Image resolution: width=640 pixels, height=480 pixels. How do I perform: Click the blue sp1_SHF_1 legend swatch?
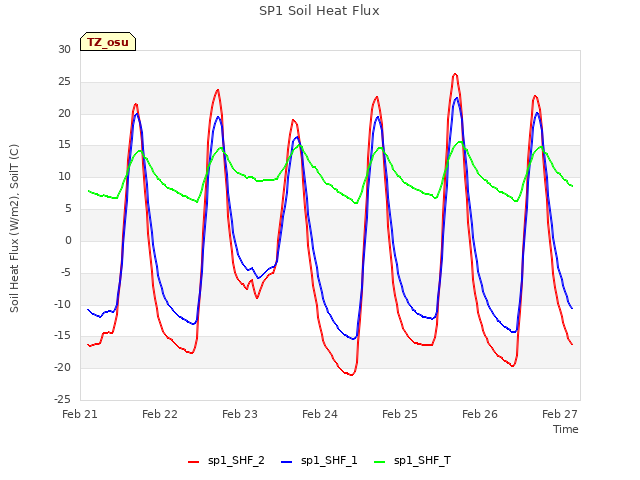pos(287,462)
